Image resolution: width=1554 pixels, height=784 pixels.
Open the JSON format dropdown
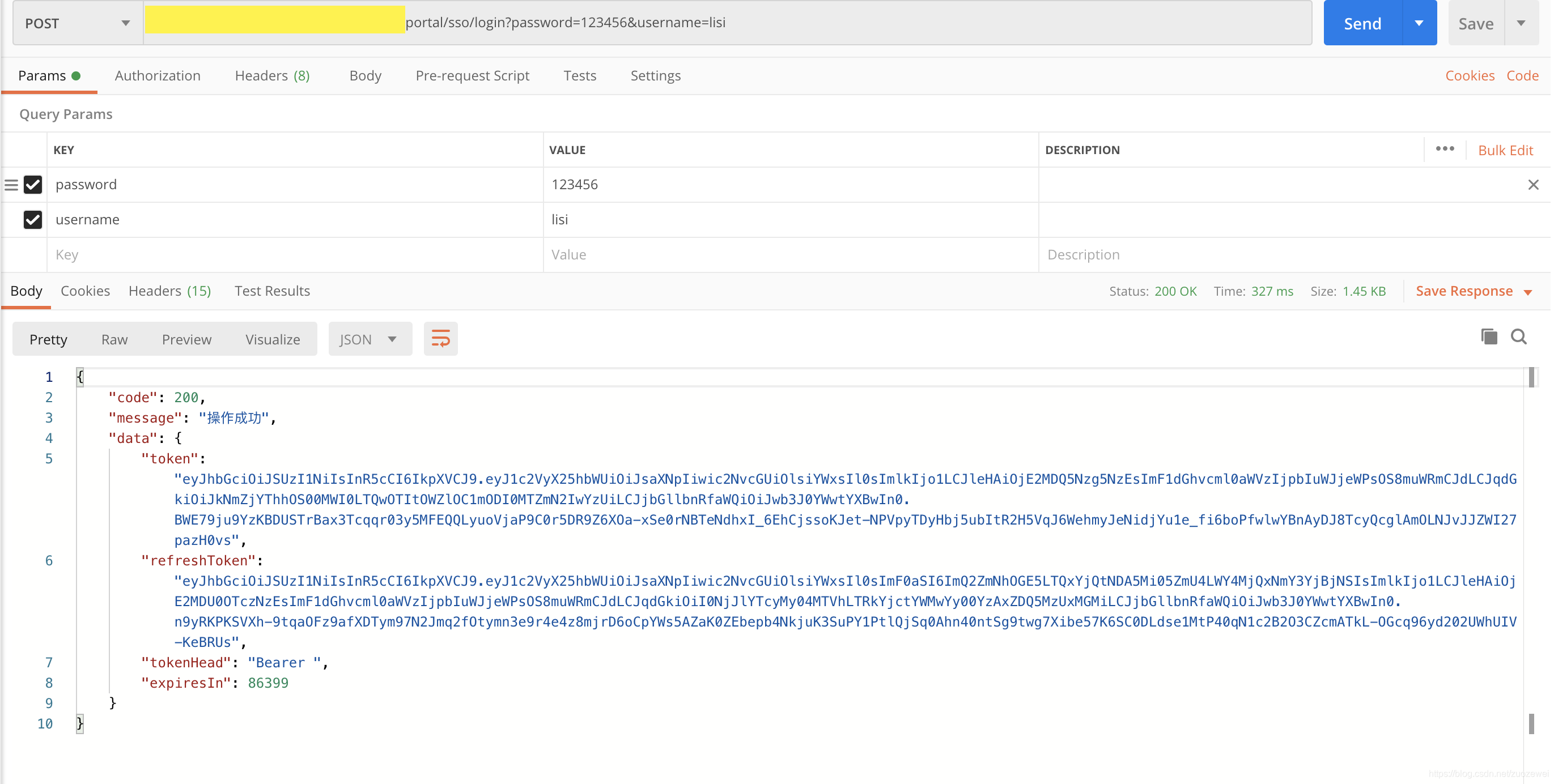(x=369, y=339)
